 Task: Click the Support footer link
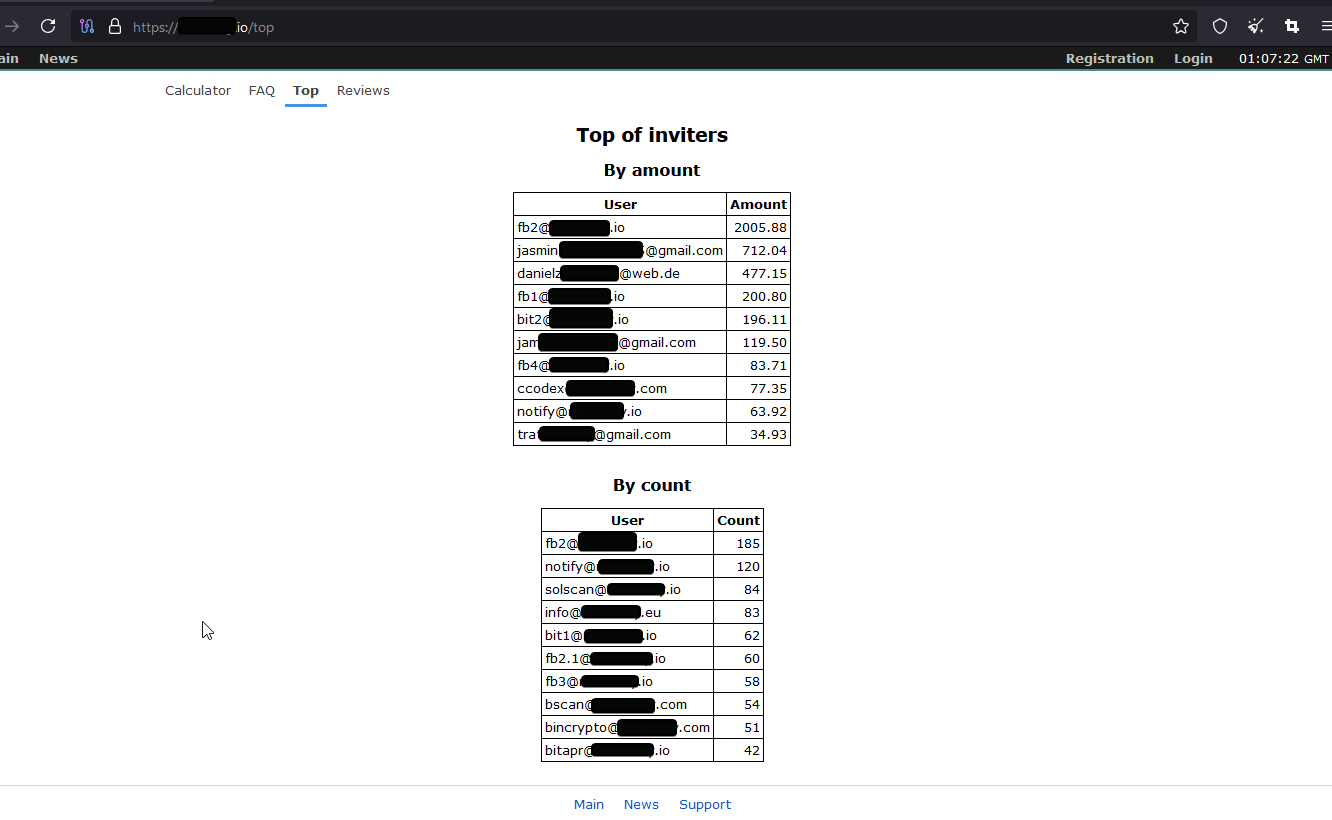[705, 804]
